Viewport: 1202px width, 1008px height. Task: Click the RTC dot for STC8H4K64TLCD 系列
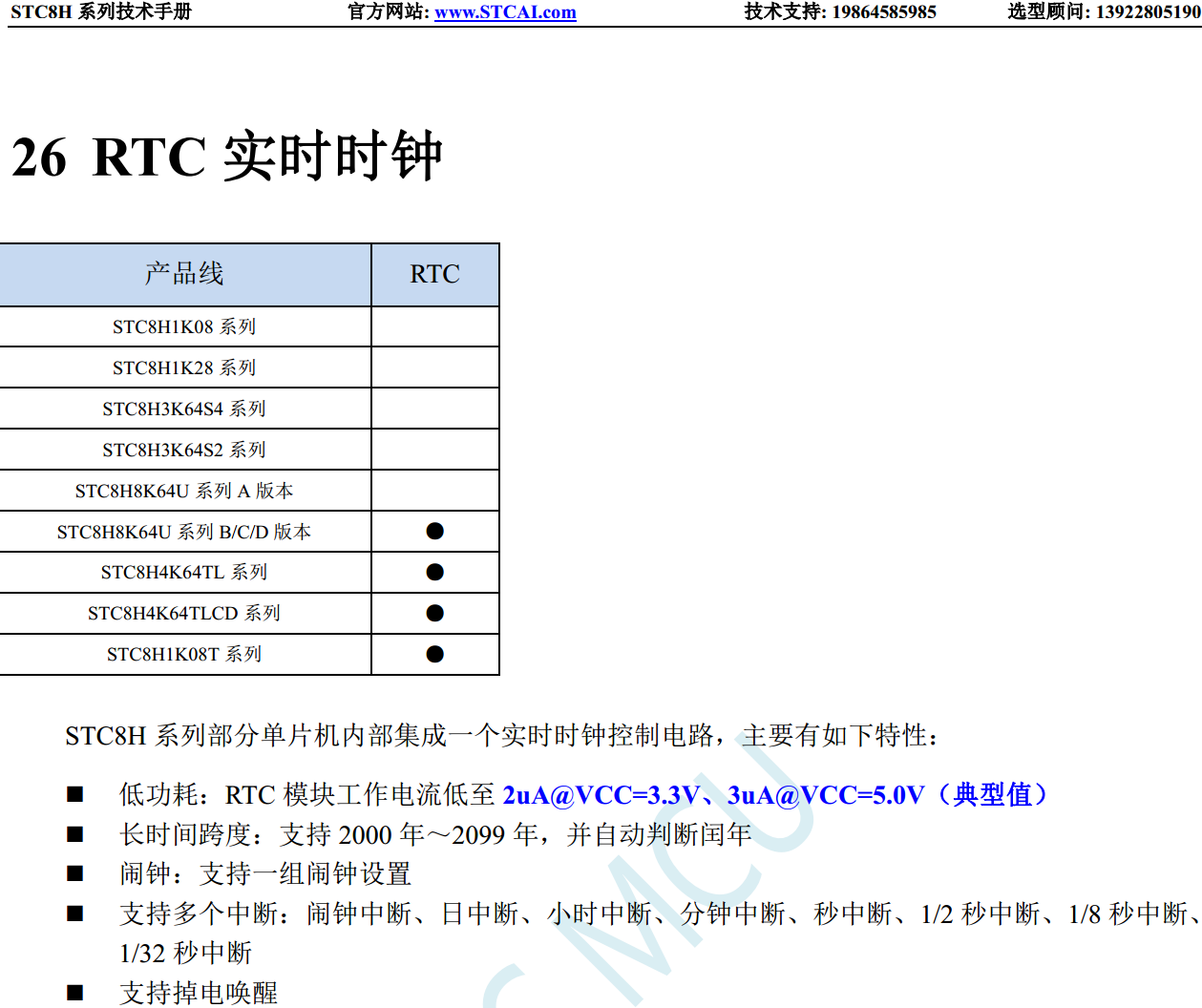[435, 613]
